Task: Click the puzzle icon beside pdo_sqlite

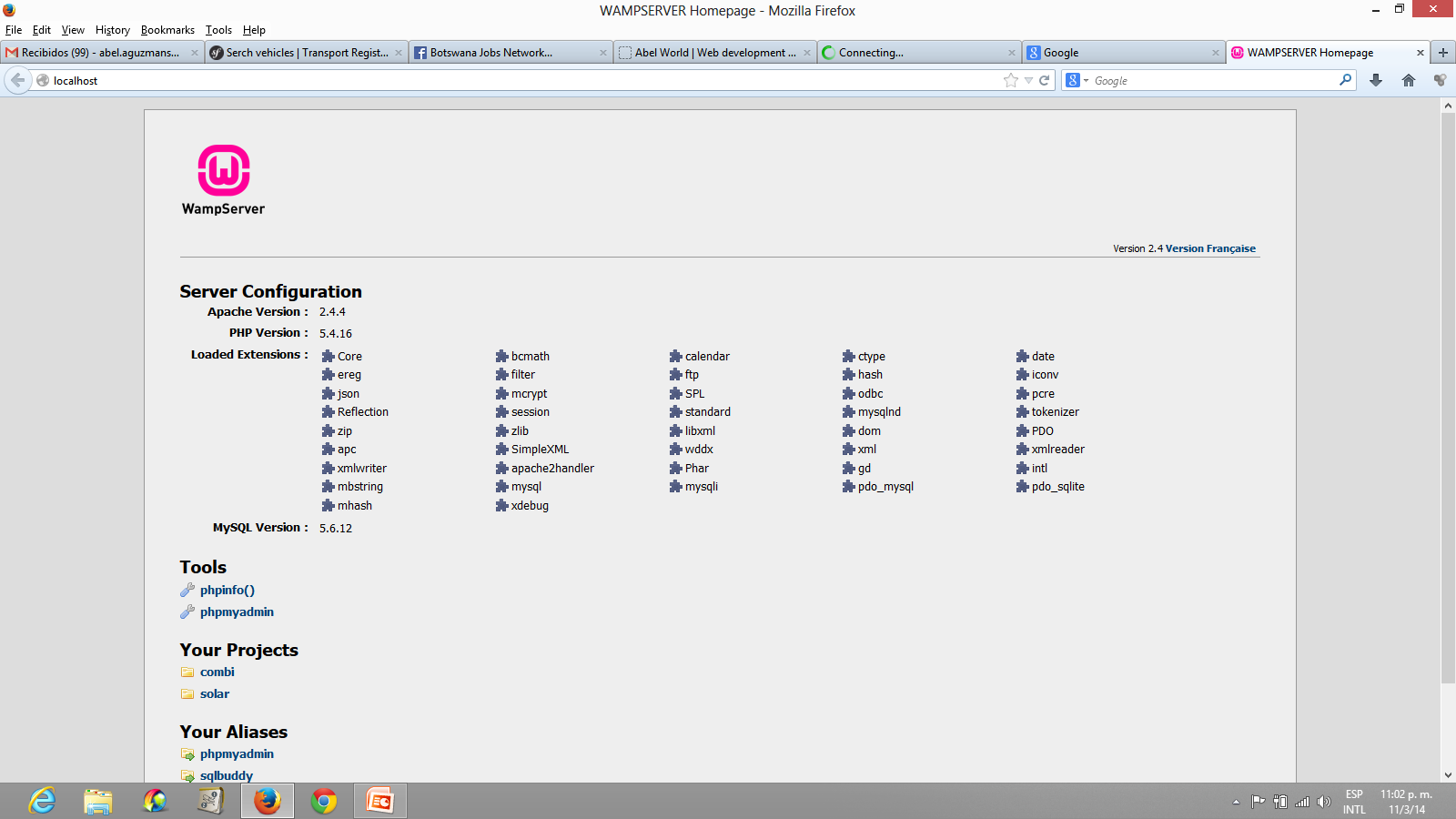Action: tap(1022, 487)
